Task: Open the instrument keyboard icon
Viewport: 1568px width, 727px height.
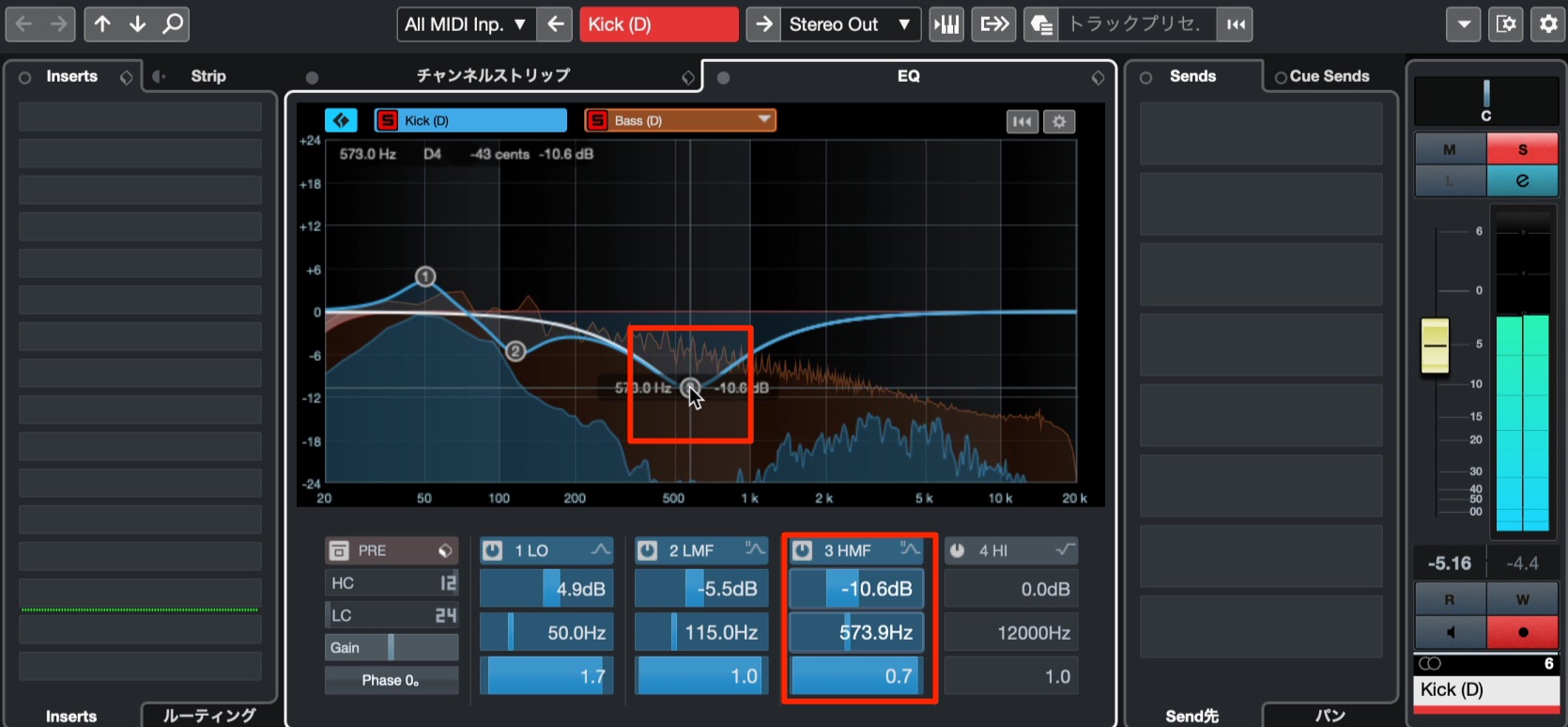Action: pos(946,24)
